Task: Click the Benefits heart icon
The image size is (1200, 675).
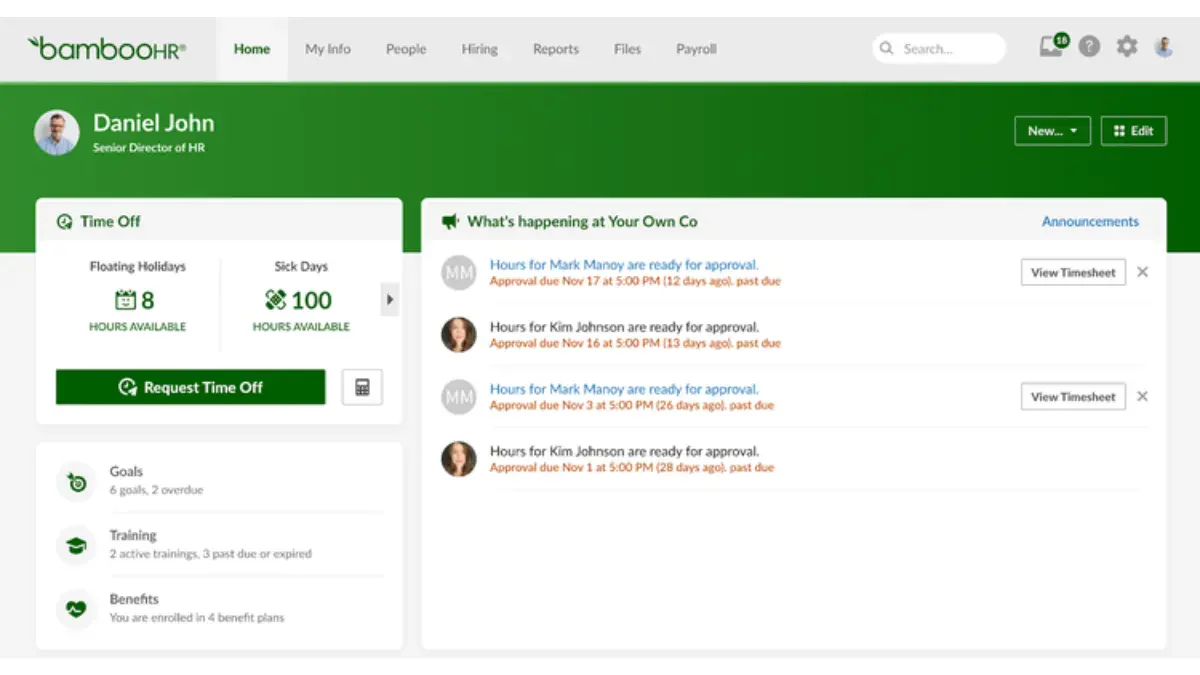Action: click(76, 608)
